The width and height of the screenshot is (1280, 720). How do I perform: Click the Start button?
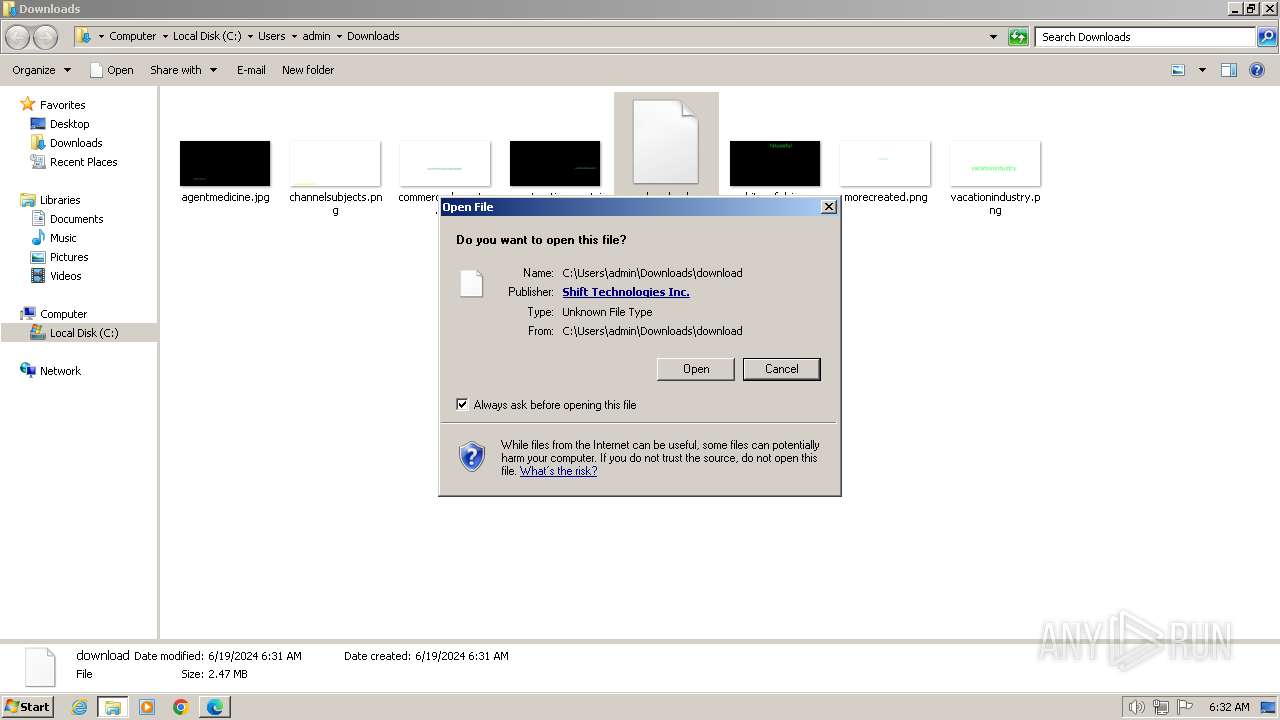[x=27, y=707]
